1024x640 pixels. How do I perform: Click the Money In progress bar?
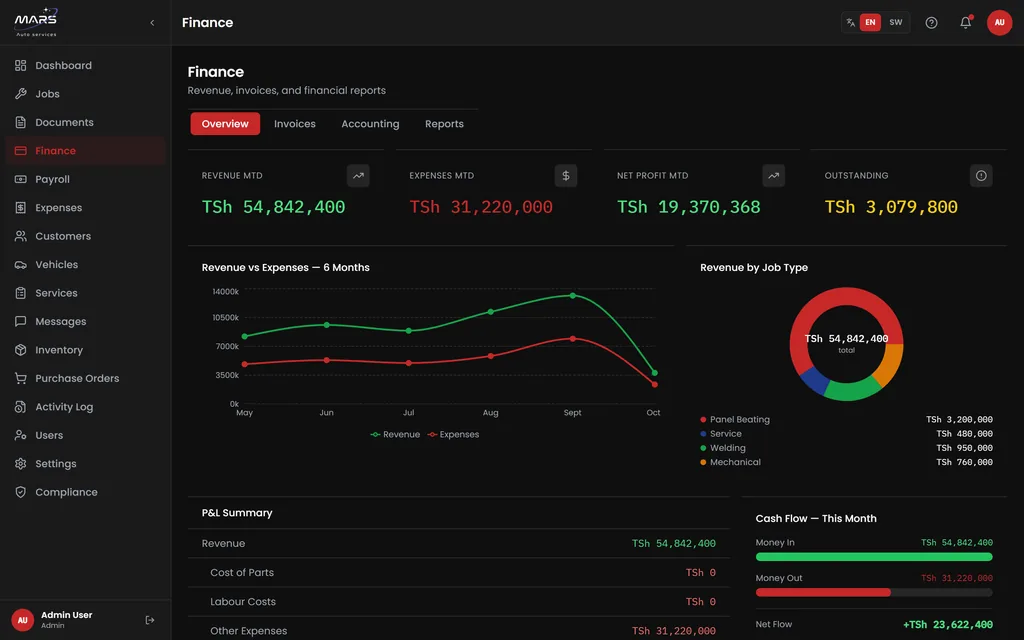tap(874, 557)
